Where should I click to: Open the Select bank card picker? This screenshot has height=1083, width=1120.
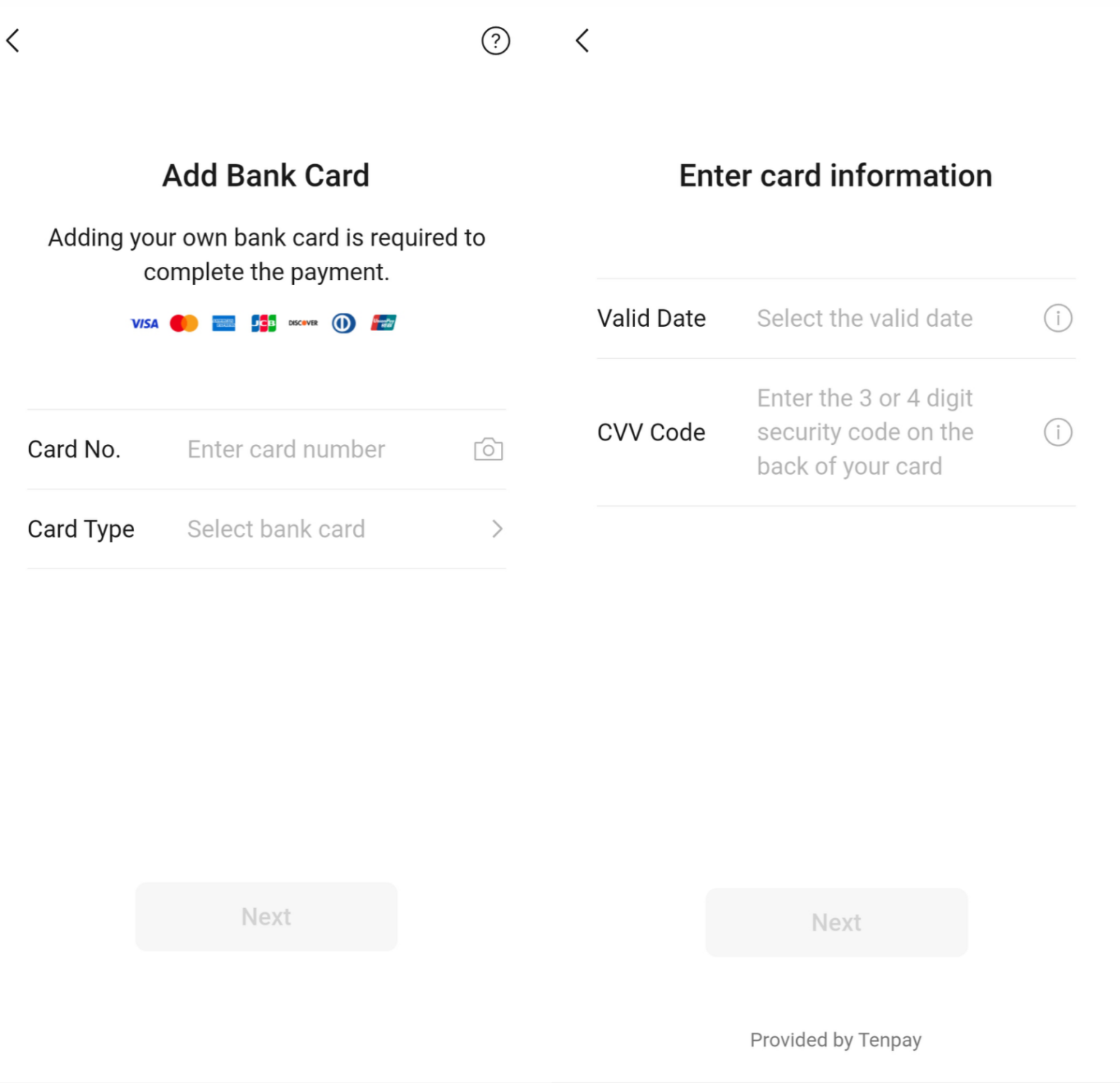point(276,529)
